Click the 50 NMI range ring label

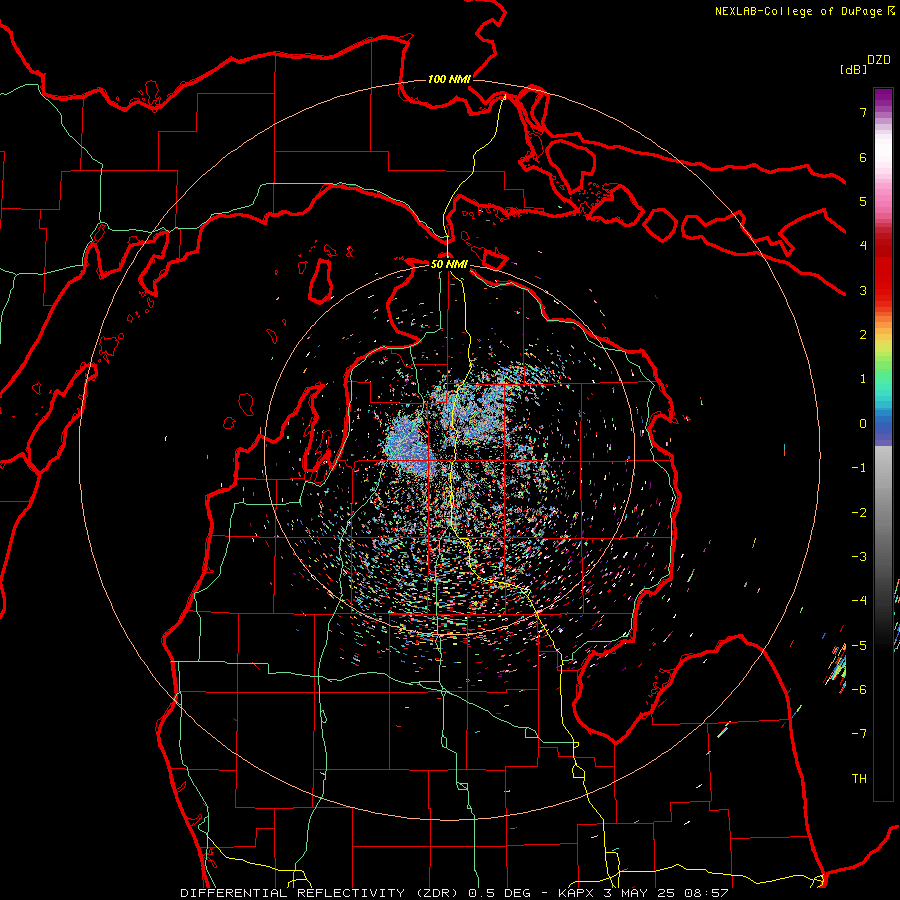click(449, 264)
